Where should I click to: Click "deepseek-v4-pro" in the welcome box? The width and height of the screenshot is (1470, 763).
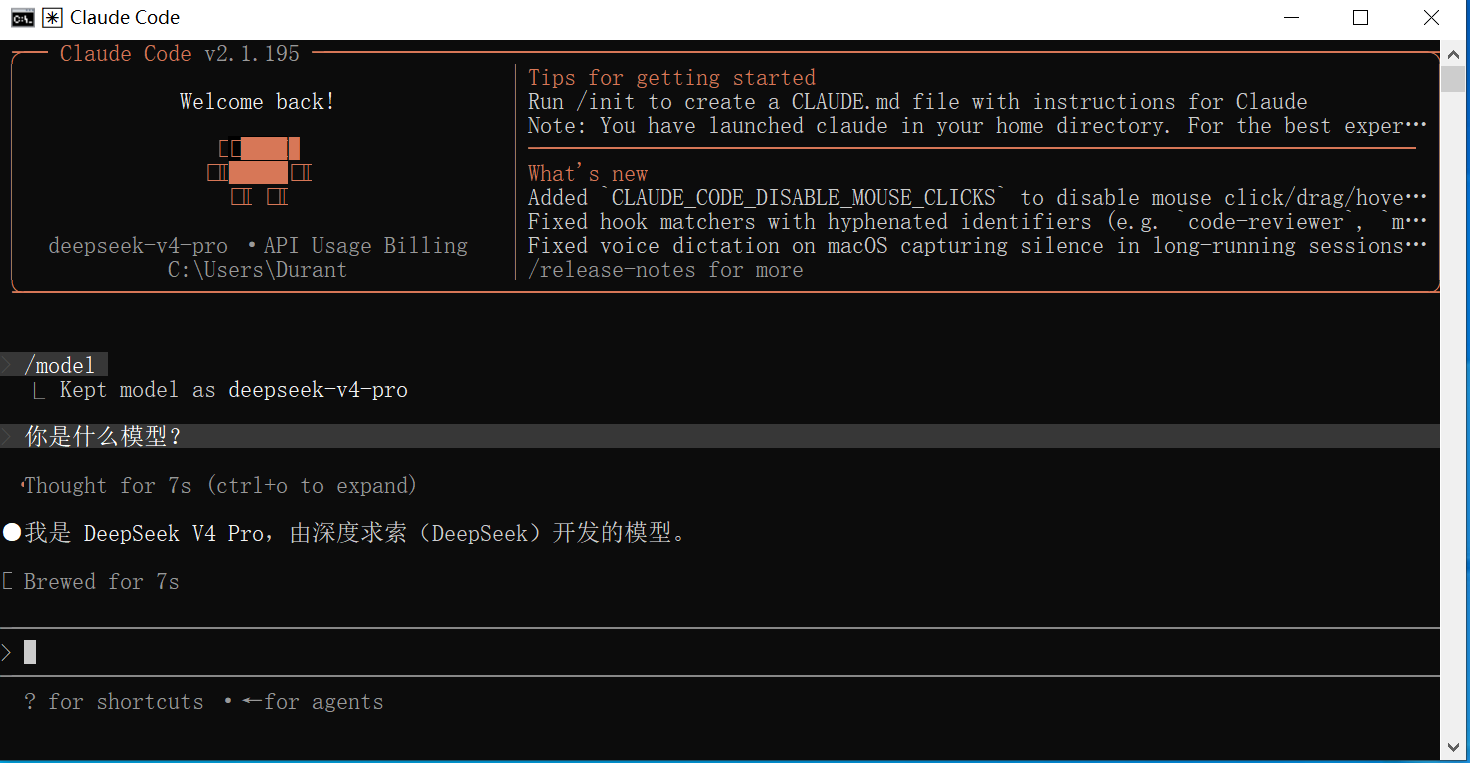138,246
